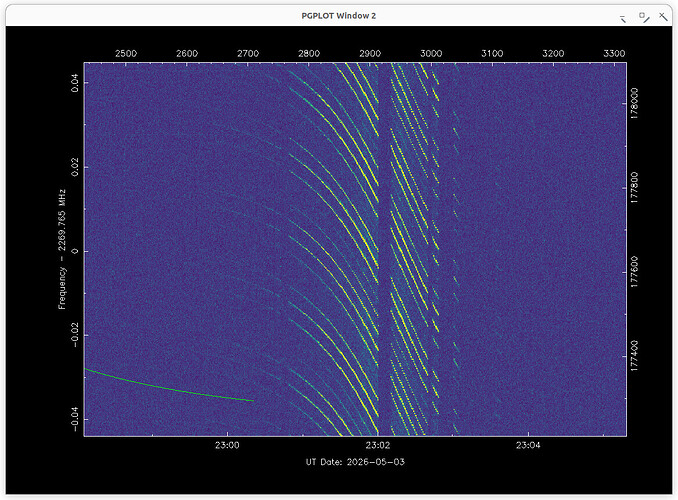Image resolution: width=678 pixels, height=500 pixels.
Task: Minimize the PGPLOT Window 2
Action: (x=623, y=19)
